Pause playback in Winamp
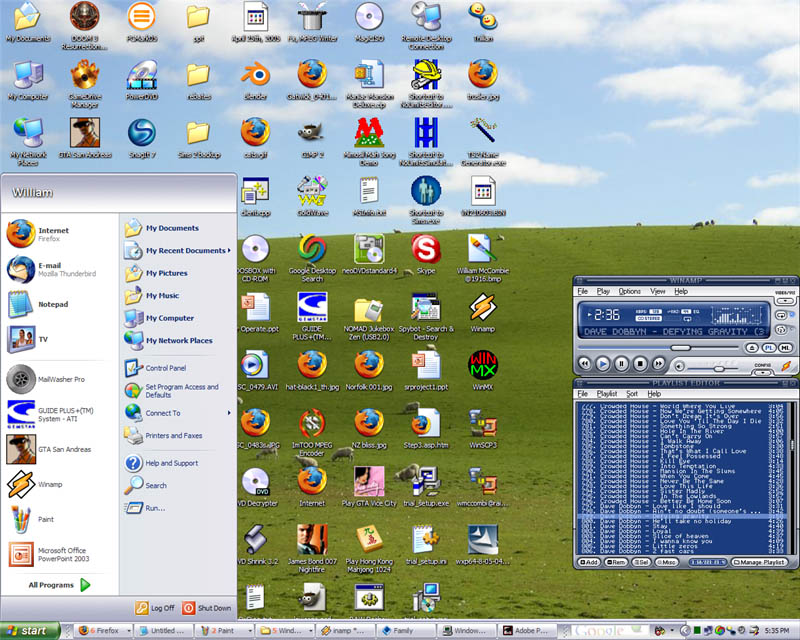 [621, 364]
